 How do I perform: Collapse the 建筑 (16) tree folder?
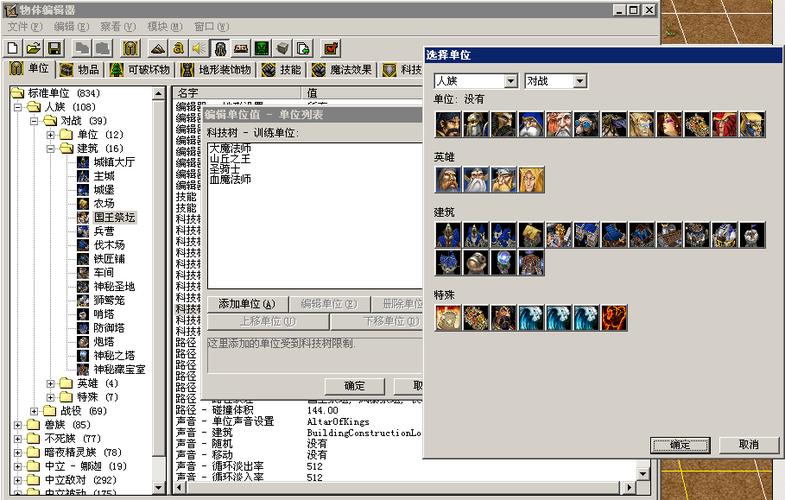(x=51, y=148)
